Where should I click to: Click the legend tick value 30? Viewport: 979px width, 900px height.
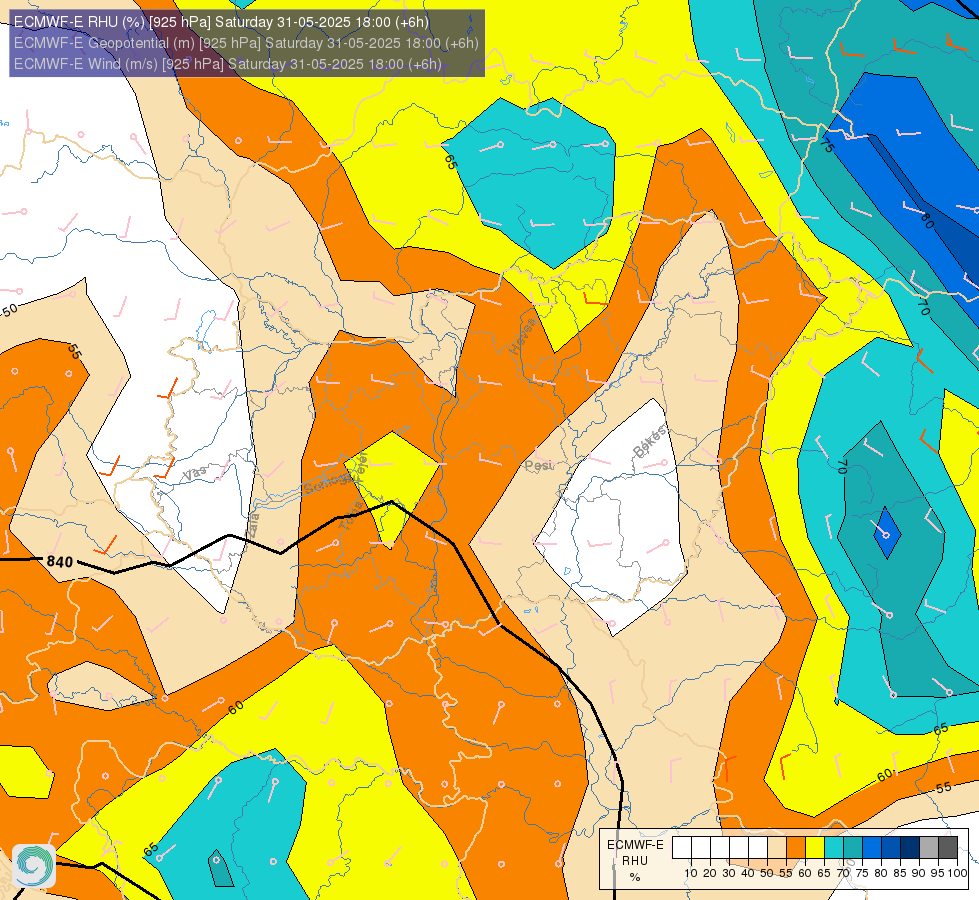729,873
